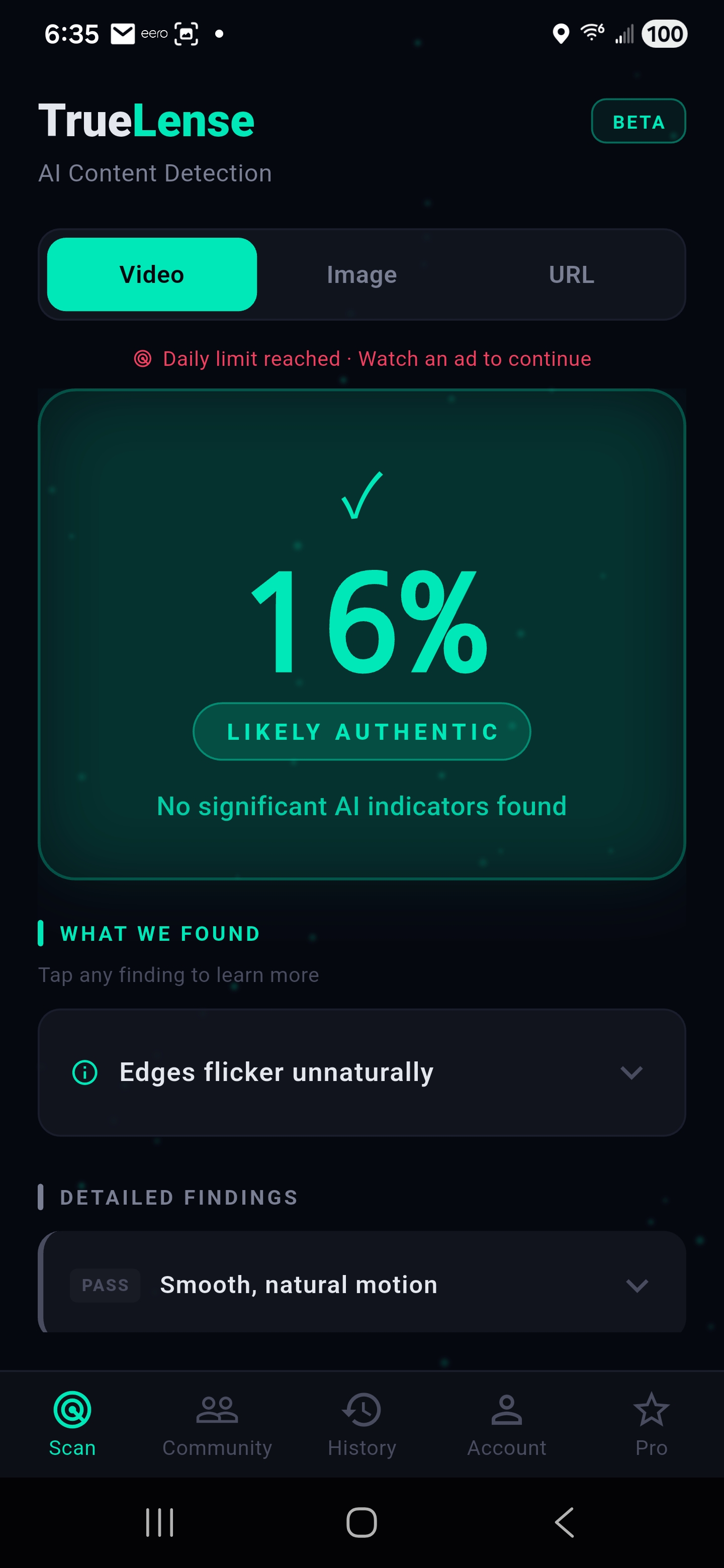Switch to the URL tab
This screenshot has width=724, height=1568.
571,274
